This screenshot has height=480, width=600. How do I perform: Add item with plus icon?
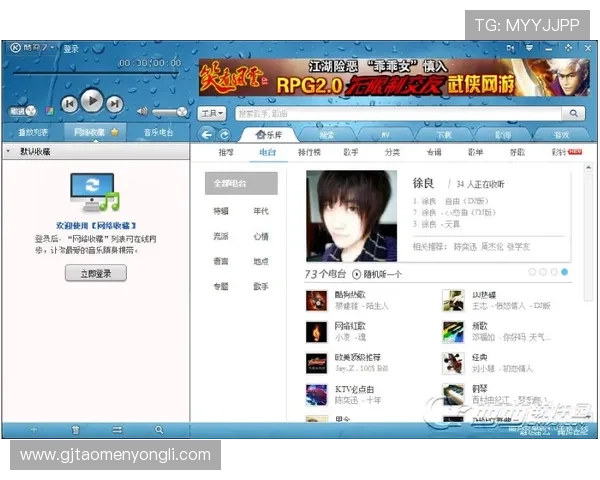[x=34, y=430]
